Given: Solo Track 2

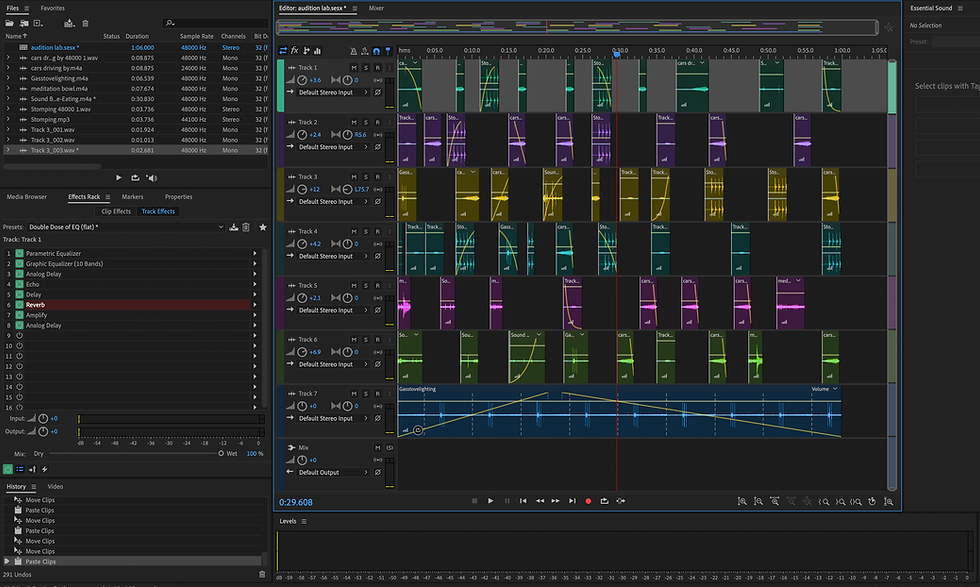Looking at the screenshot, I should 365,123.
